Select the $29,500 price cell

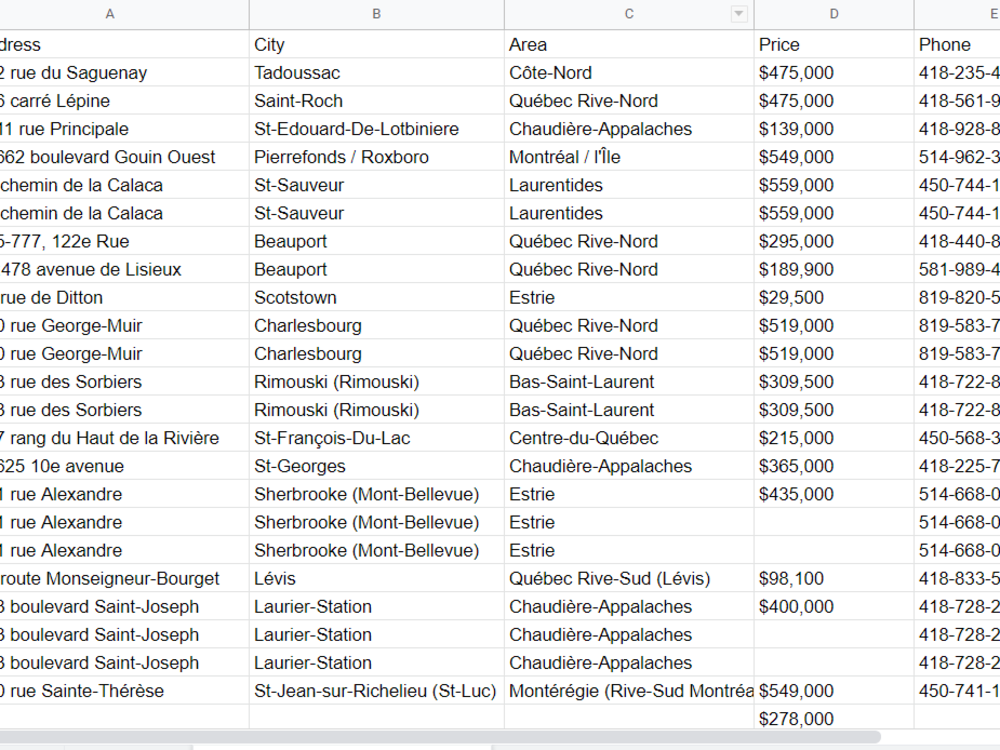(834, 297)
